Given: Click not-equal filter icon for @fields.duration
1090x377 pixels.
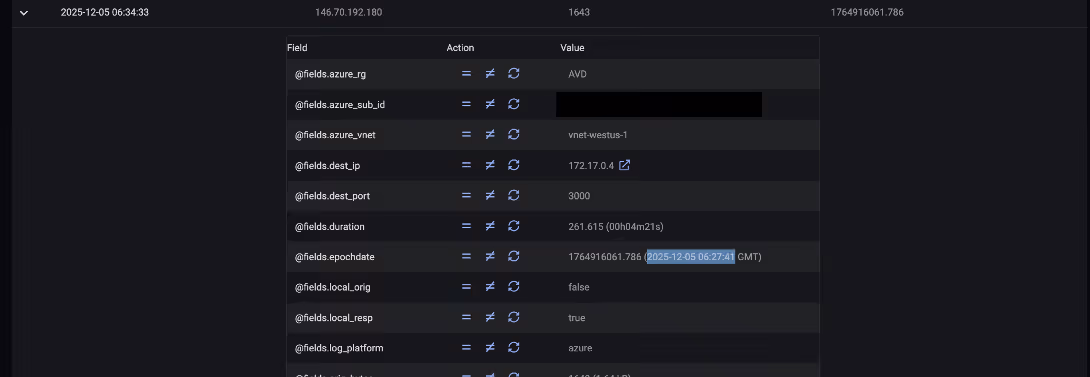Looking at the screenshot, I should pos(490,226).
